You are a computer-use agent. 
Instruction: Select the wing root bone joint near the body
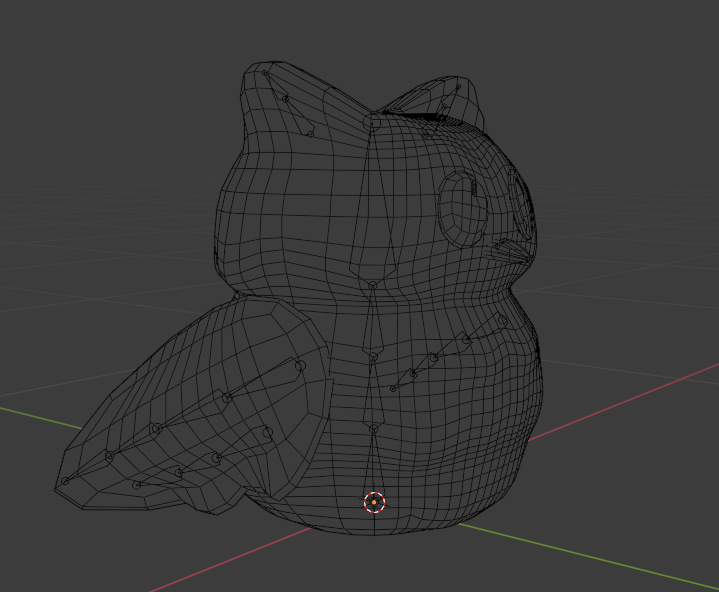pos(300,365)
